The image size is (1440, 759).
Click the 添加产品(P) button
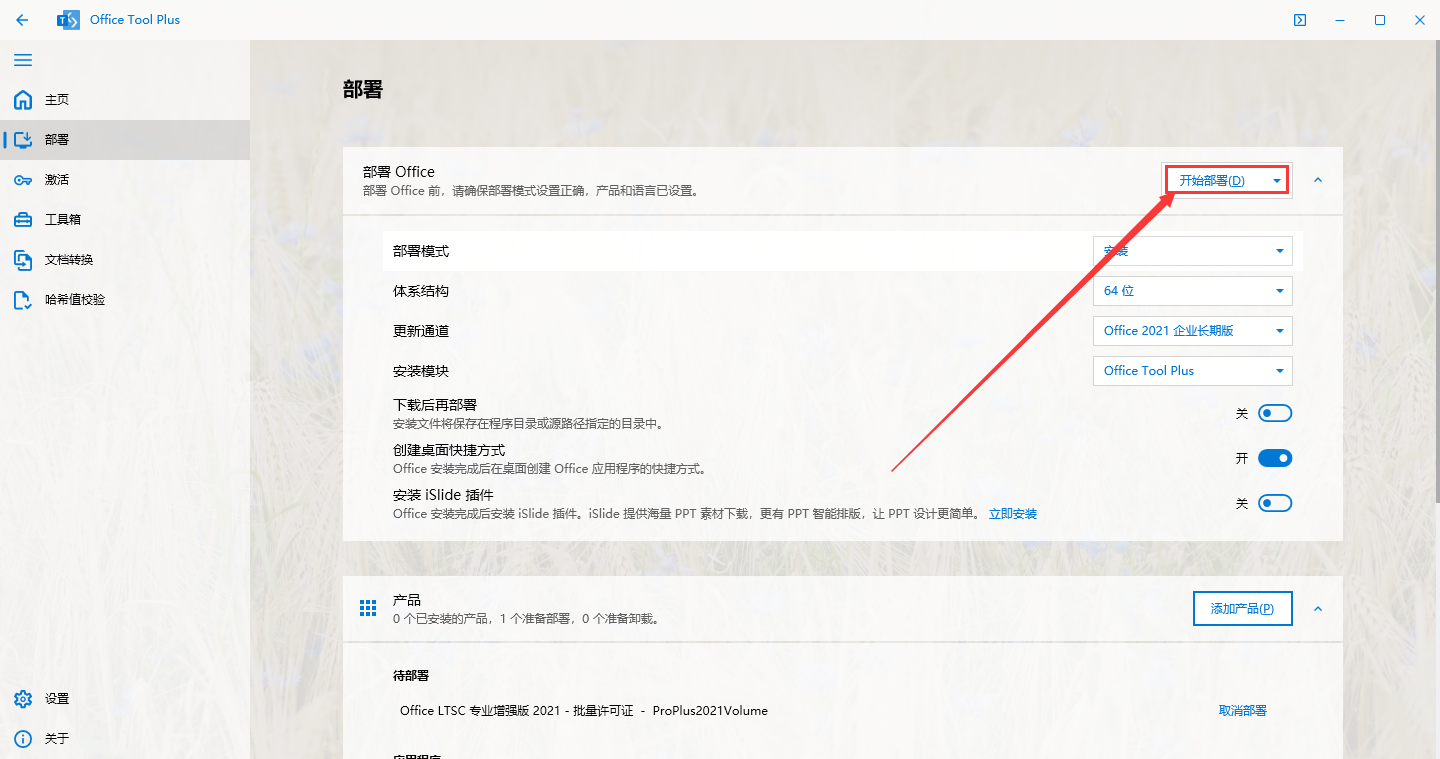1242,607
